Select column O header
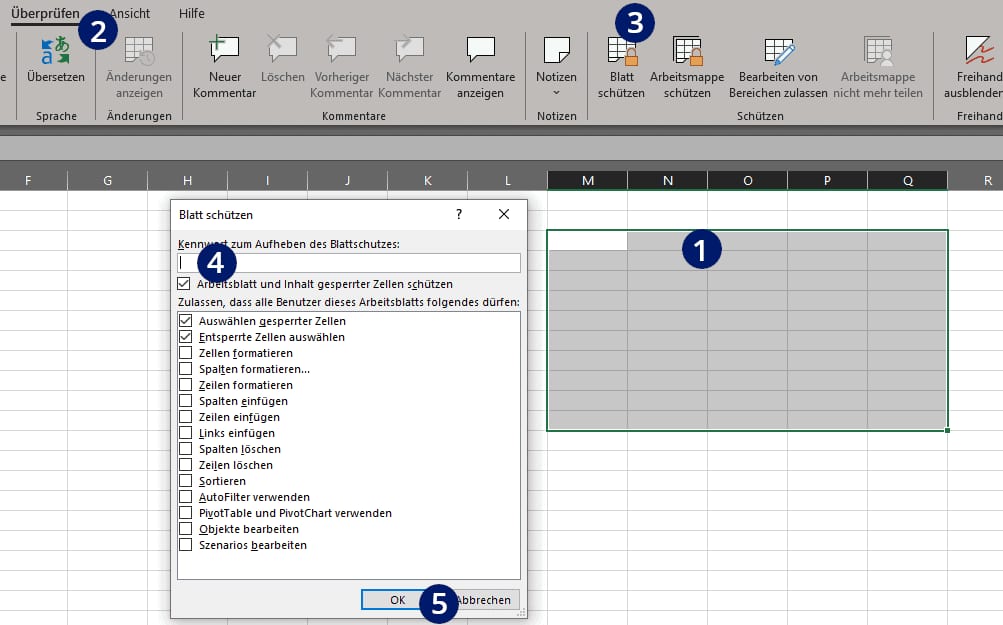Image resolution: width=1003 pixels, height=625 pixels. 747,180
